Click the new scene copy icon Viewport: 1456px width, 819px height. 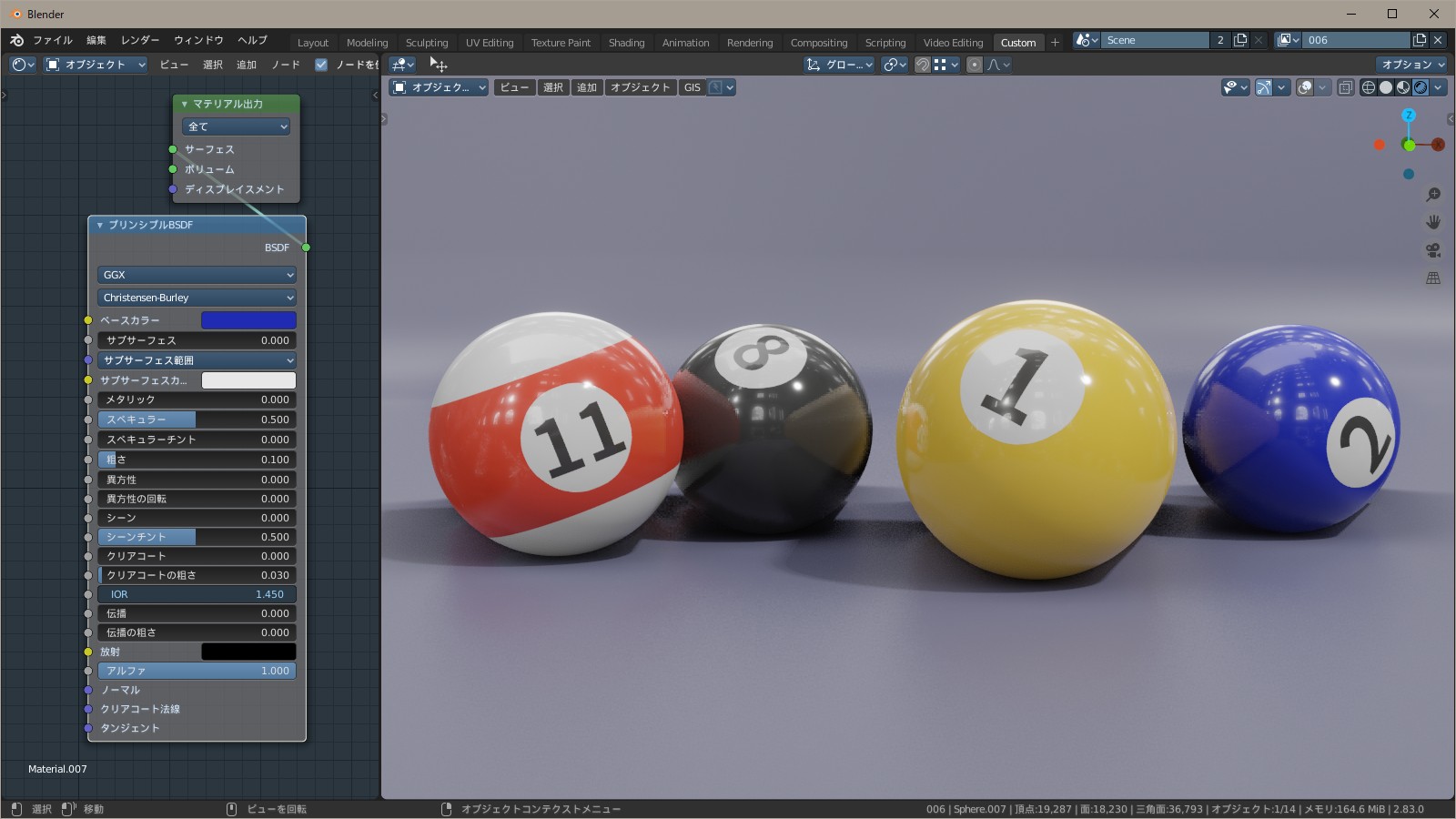(1240, 40)
